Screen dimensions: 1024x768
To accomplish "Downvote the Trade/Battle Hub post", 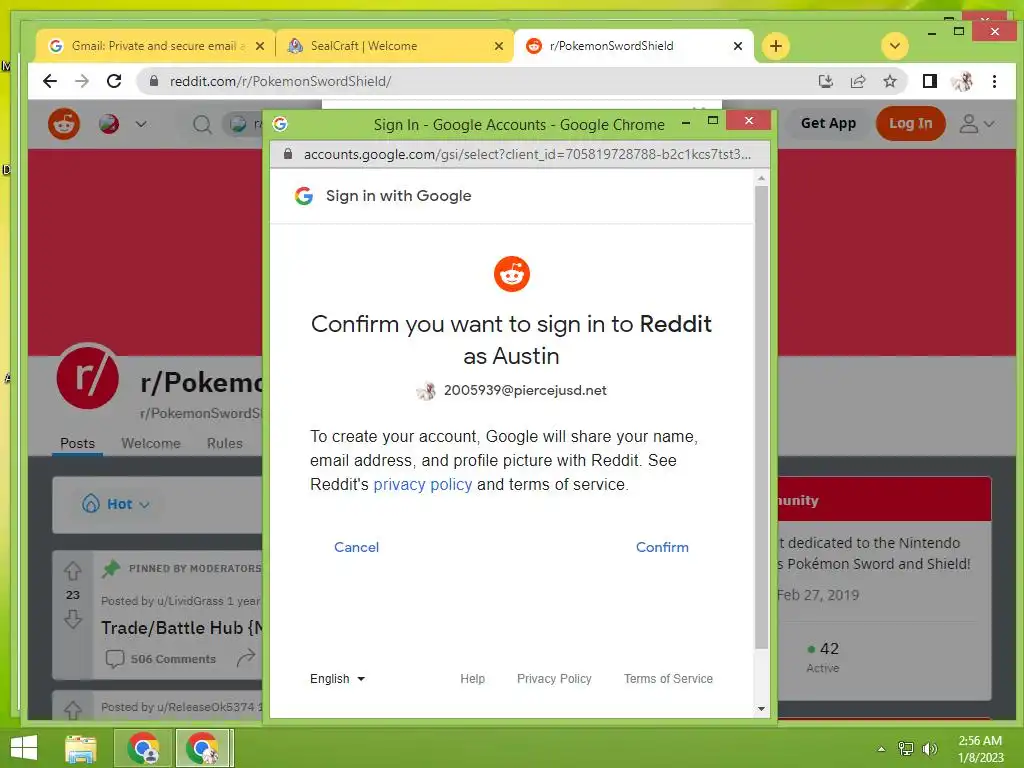I will click(72, 619).
